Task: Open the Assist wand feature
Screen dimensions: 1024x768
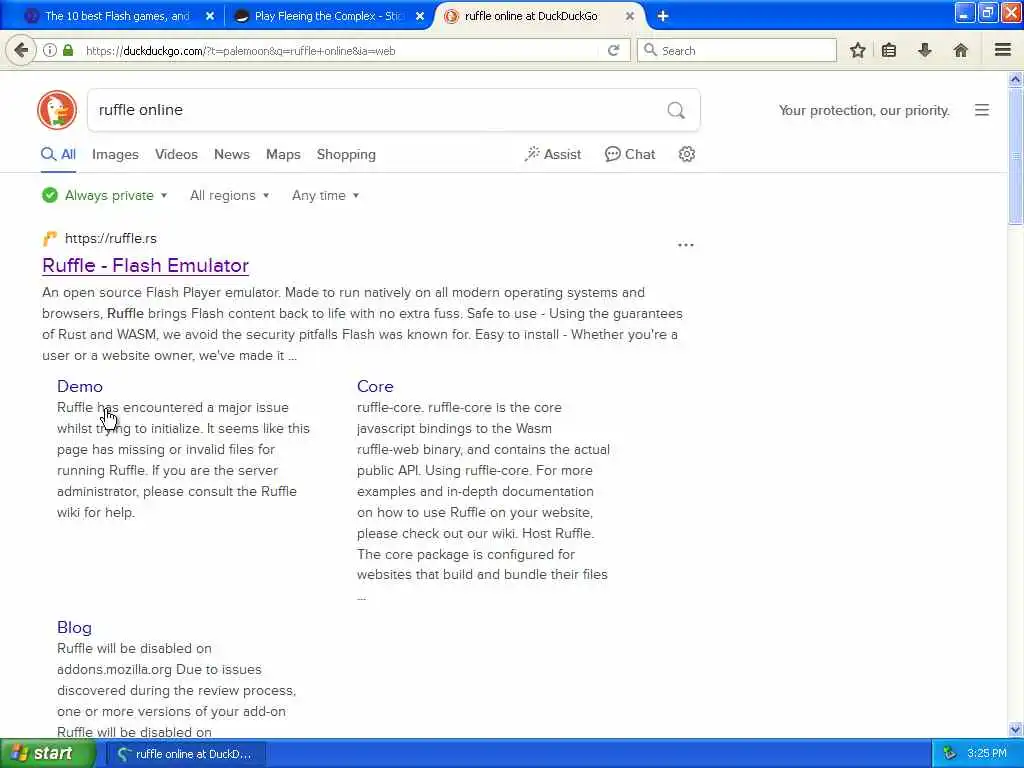Action: pos(552,154)
